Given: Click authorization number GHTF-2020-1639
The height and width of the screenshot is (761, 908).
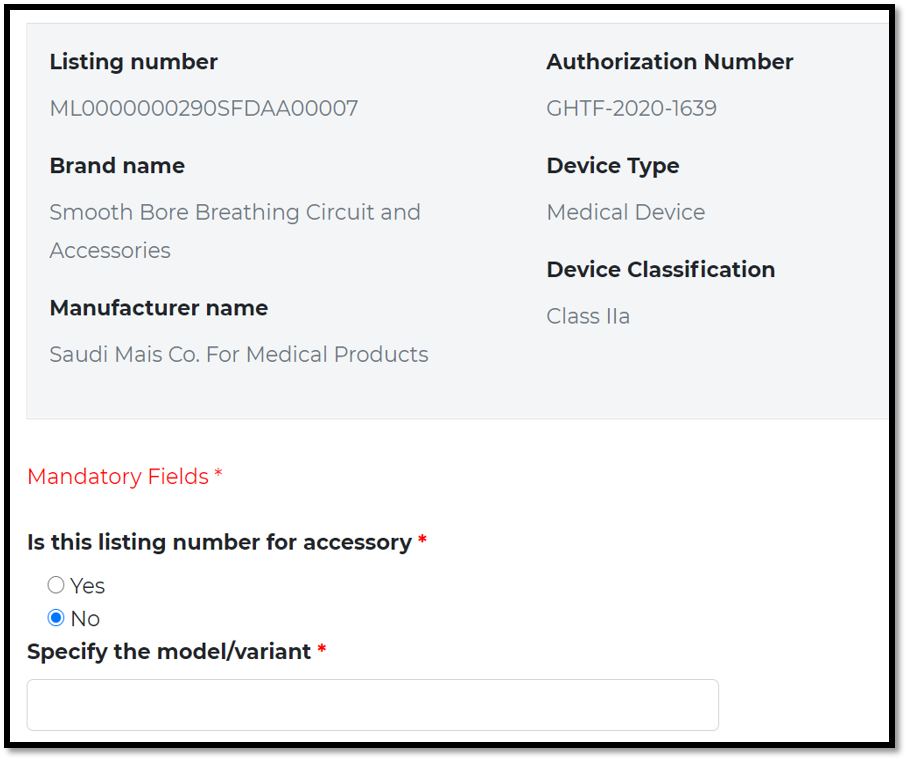Looking at the screenshot, I should 631,108.
